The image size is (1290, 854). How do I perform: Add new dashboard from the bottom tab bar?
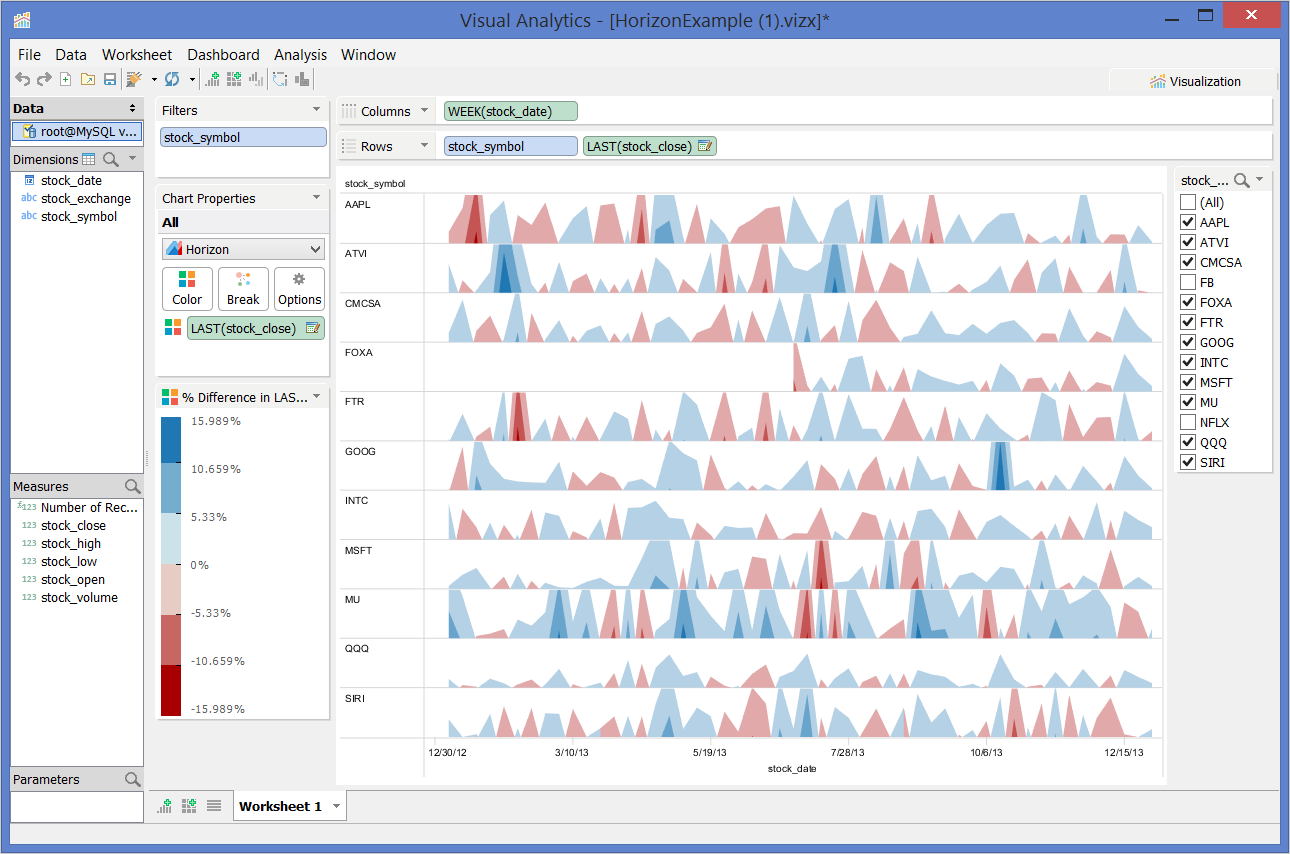(189, 805)
